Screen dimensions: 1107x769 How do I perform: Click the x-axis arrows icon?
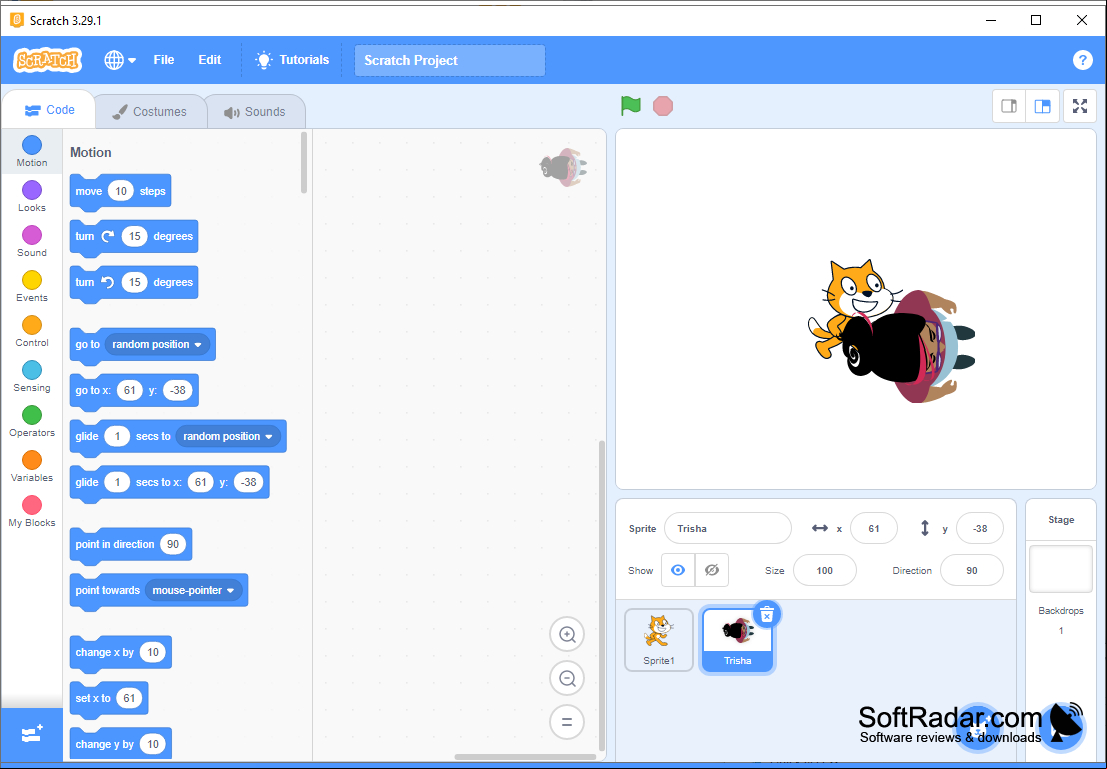pyautogui.click(x=820, y=528)
